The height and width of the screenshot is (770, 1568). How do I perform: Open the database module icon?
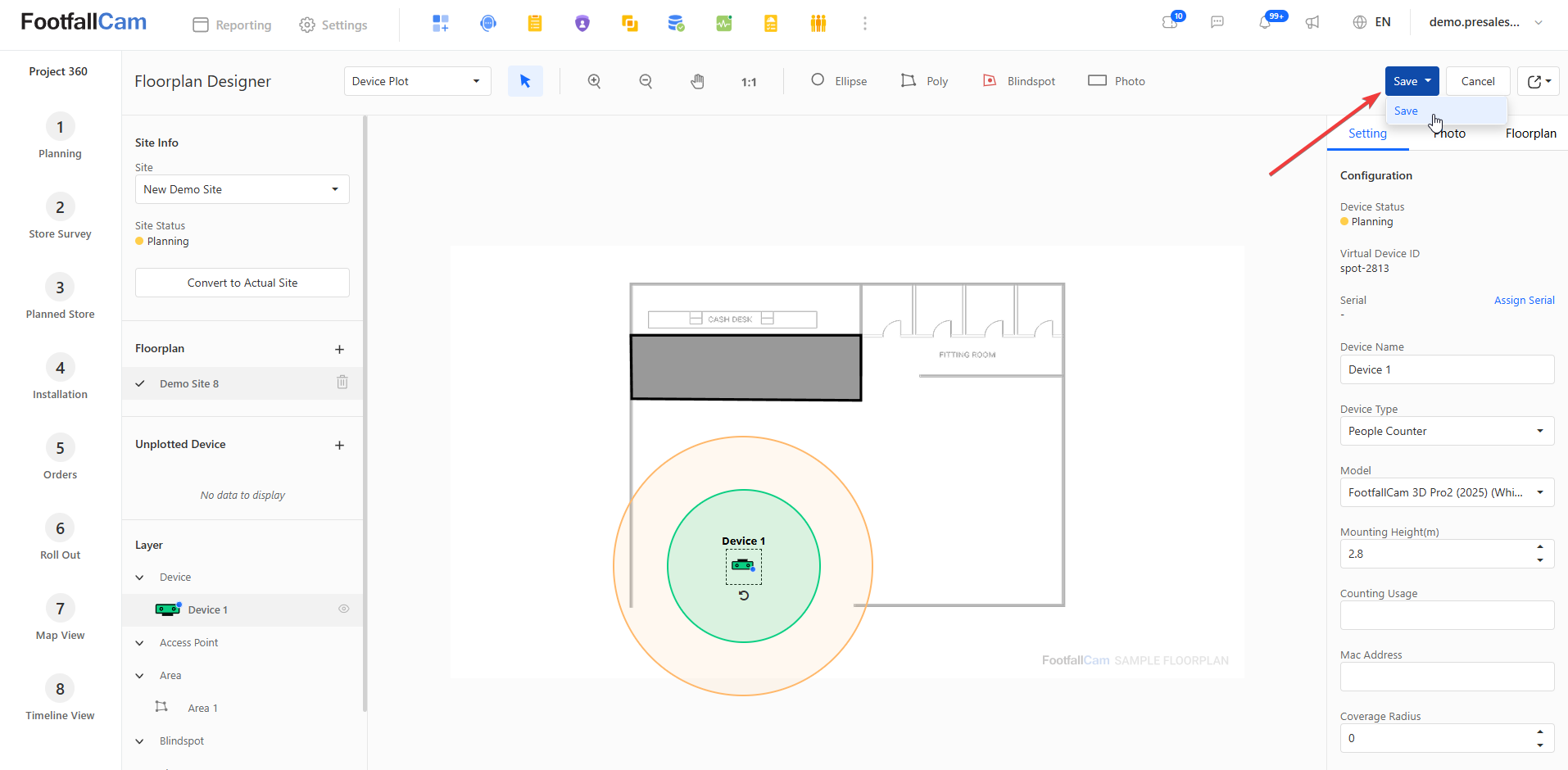pos(676,24)
